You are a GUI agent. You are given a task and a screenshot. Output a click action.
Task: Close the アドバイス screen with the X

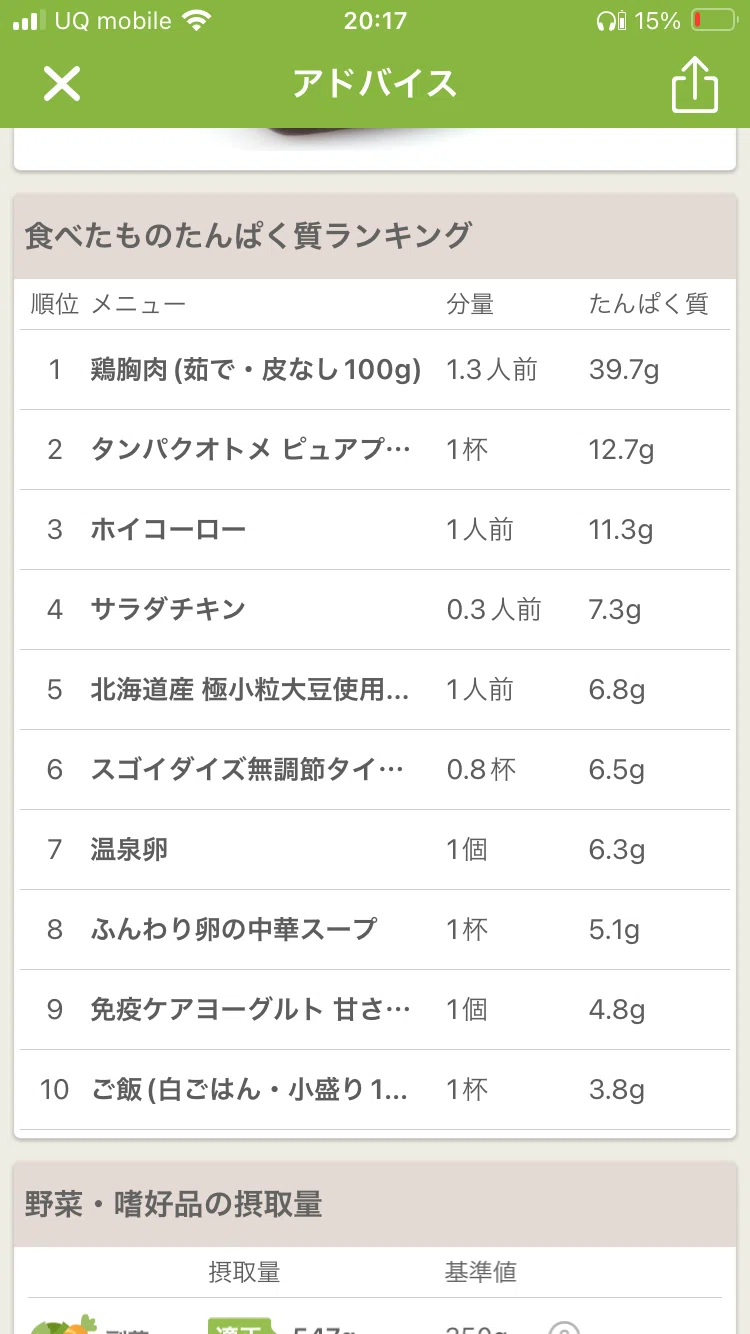click(x=61, y=84)
